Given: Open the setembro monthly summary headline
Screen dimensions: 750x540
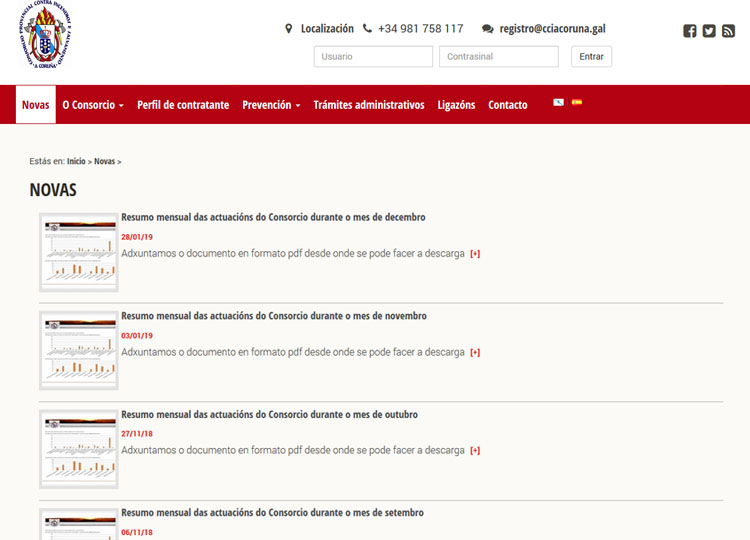Looking at the screenshot, I should (272, 513).
